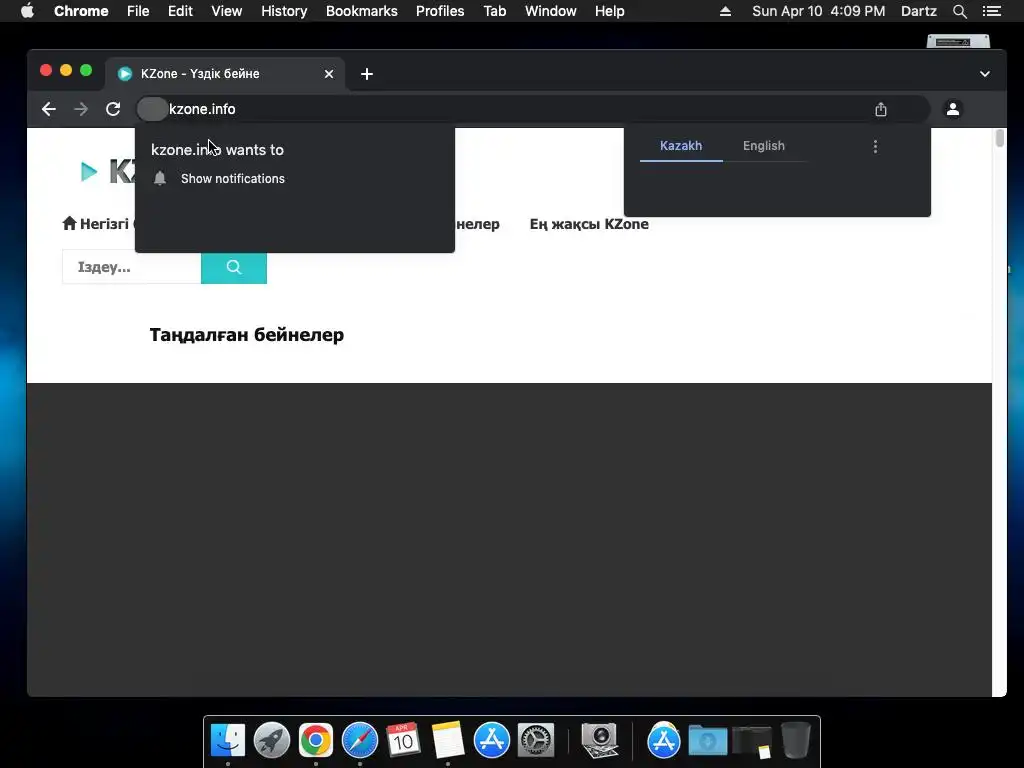Click the browser forward arrow
The image size is (1024, 768).
point(81,109)
